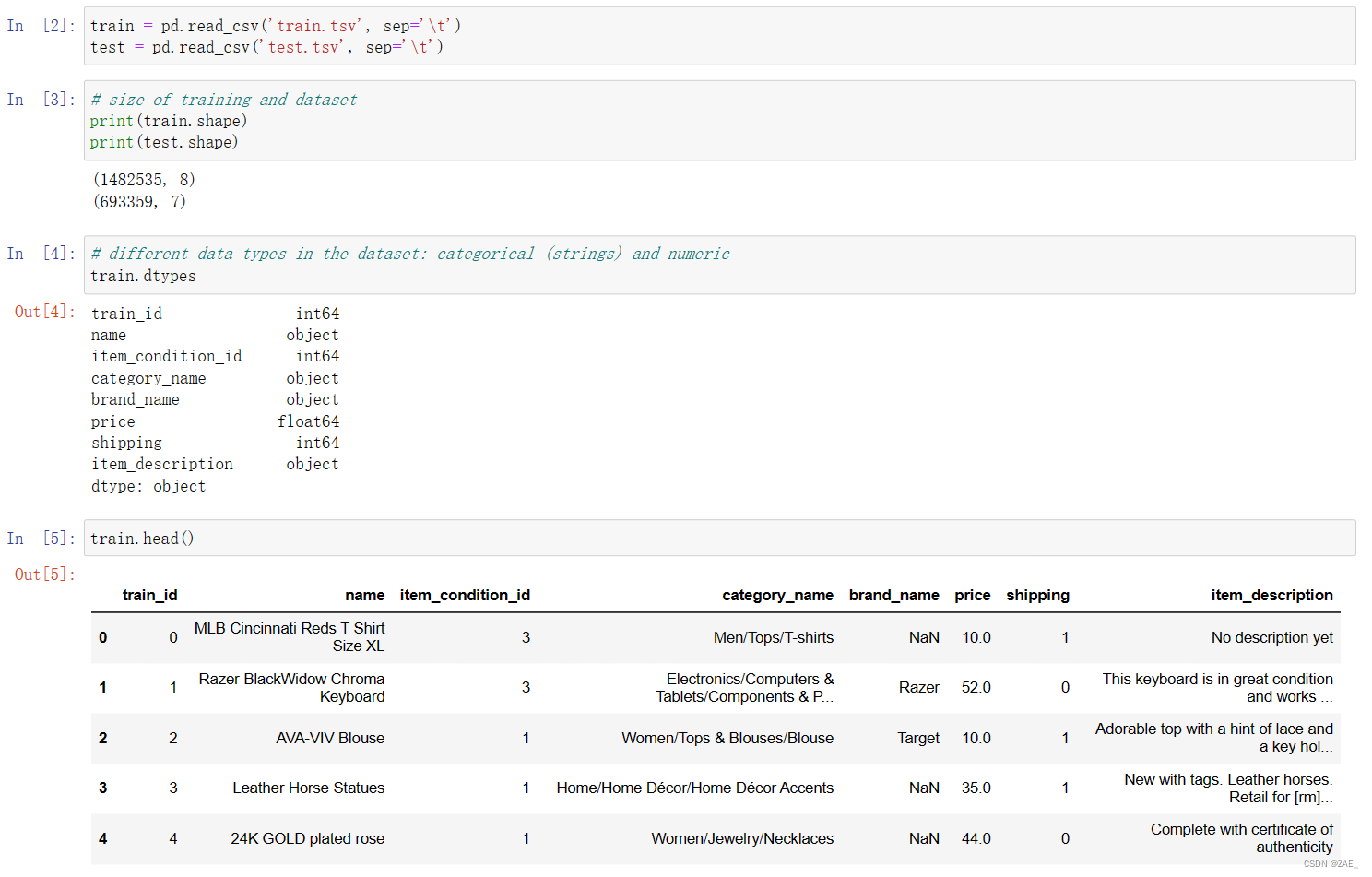Click the shipping table column header
Viewport: 1372px width, 877px height.
(1037, 595)
